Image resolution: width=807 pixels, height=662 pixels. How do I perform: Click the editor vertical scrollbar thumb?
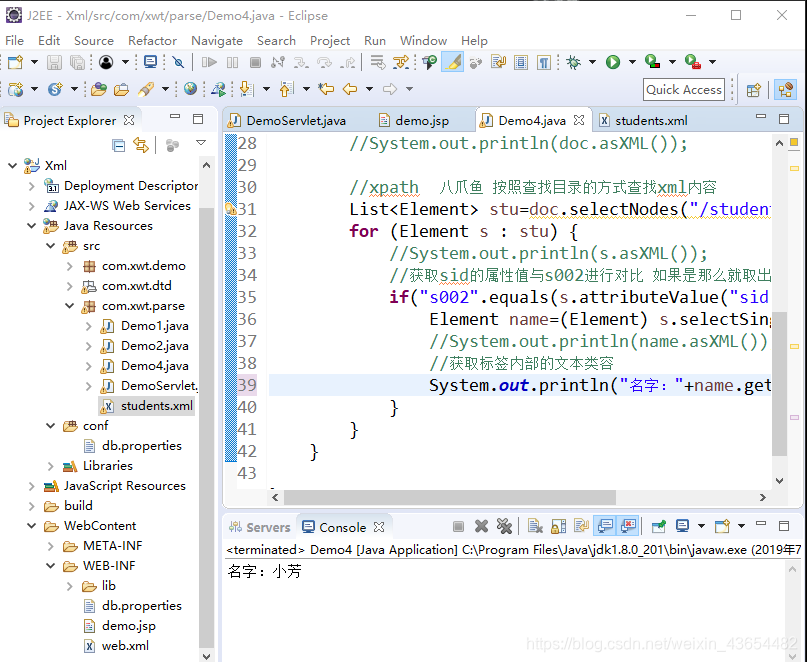coord(780,384)
